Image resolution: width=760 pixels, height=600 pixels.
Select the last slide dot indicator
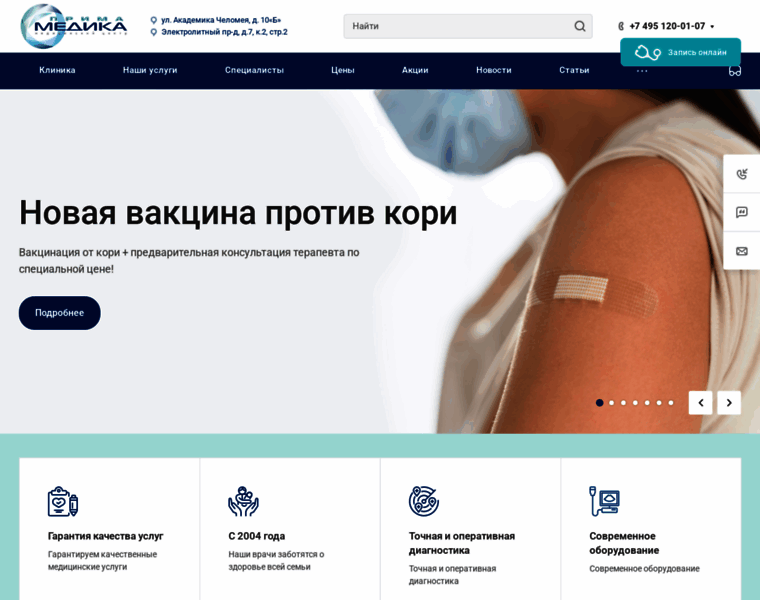671,403
